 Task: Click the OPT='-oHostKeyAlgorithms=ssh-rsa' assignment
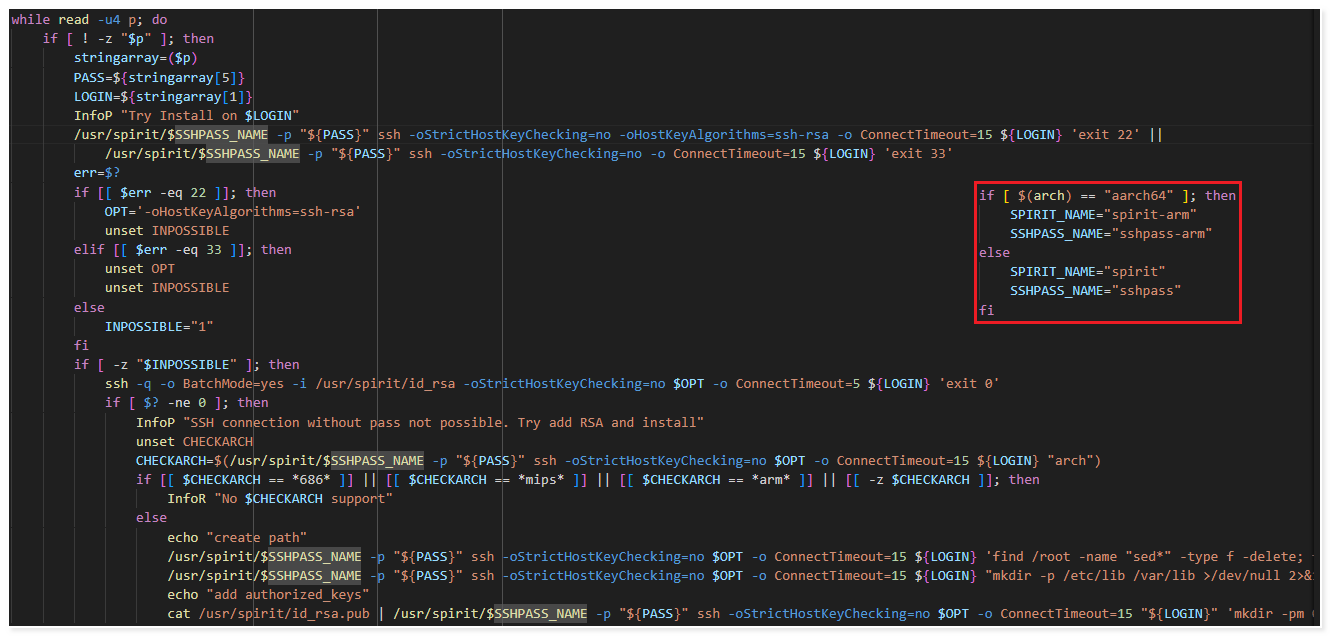coord(232,211)
